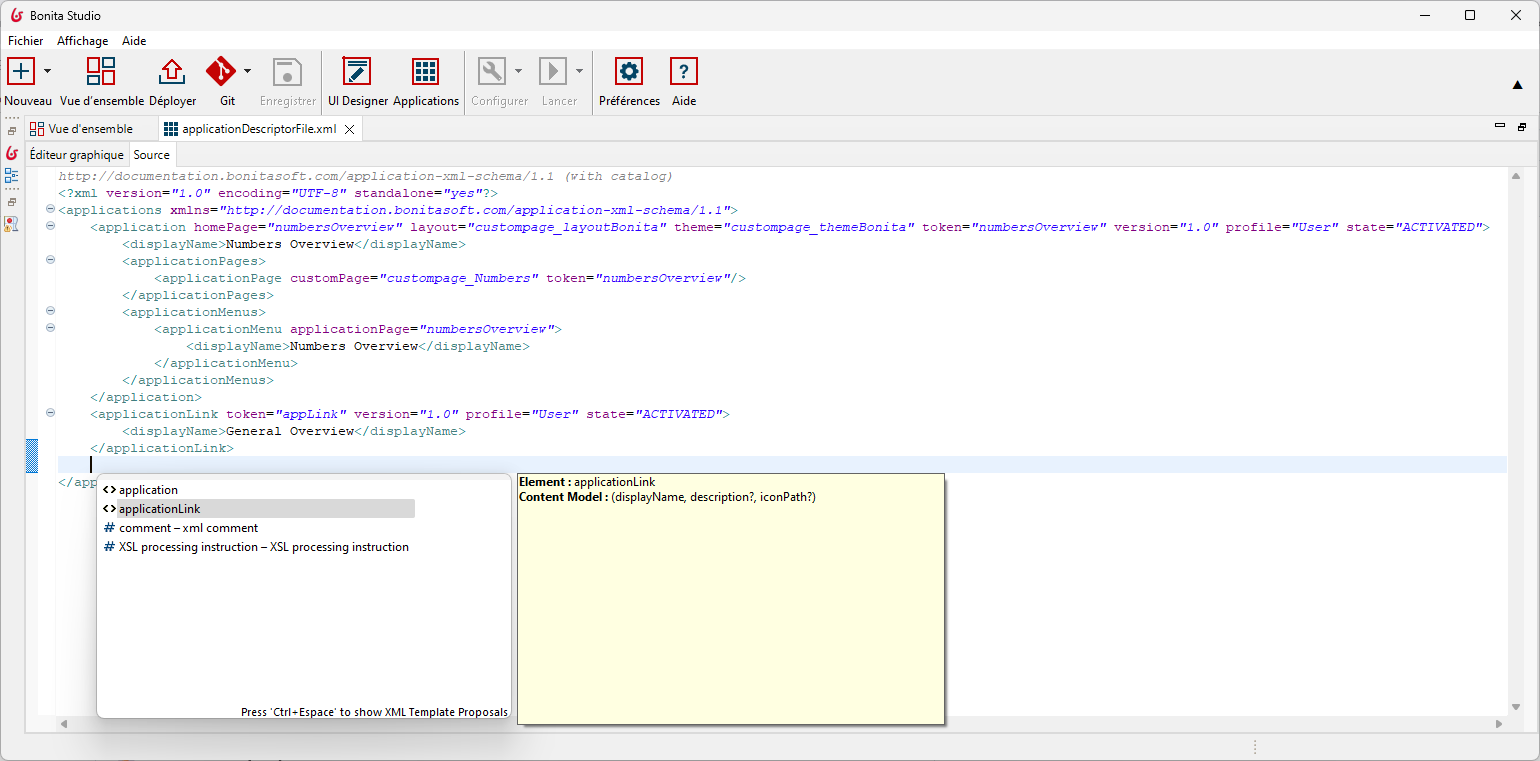Image resolution: width=1540 pixels, height=761 pixels.
Task: Collapse the applicationMenus element fold marker
Action: pos(49,311)
